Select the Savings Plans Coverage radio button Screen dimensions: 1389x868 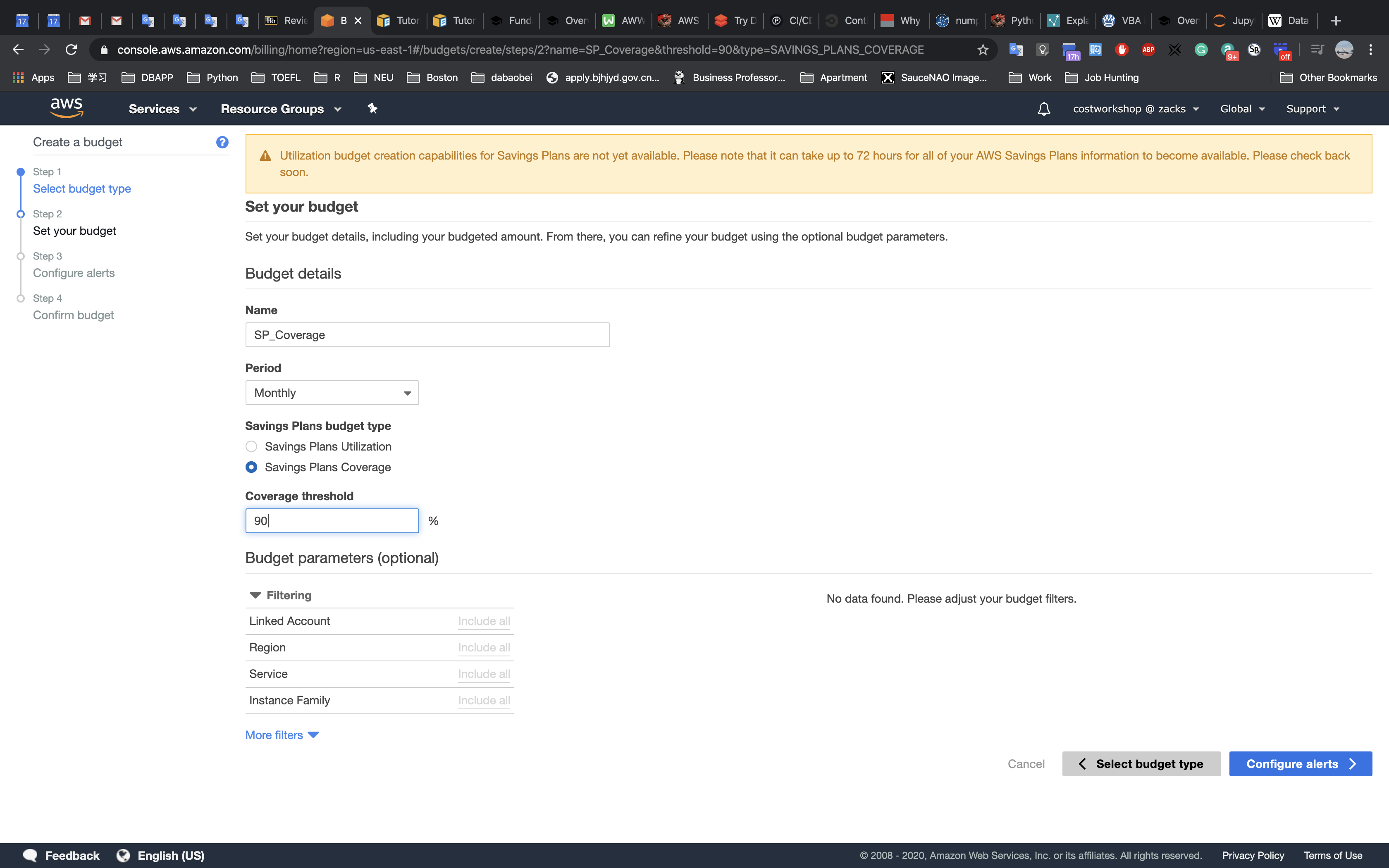click(251, 467)
